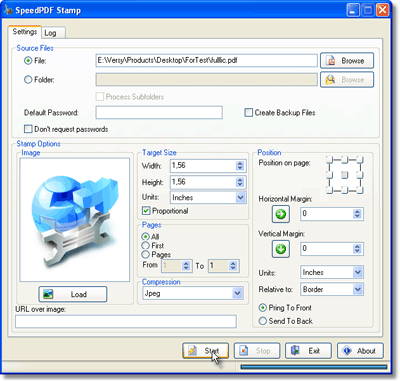Decrease Width using spinner down arrow
Viewport: 400px width, 382px height.
[240, 168]
